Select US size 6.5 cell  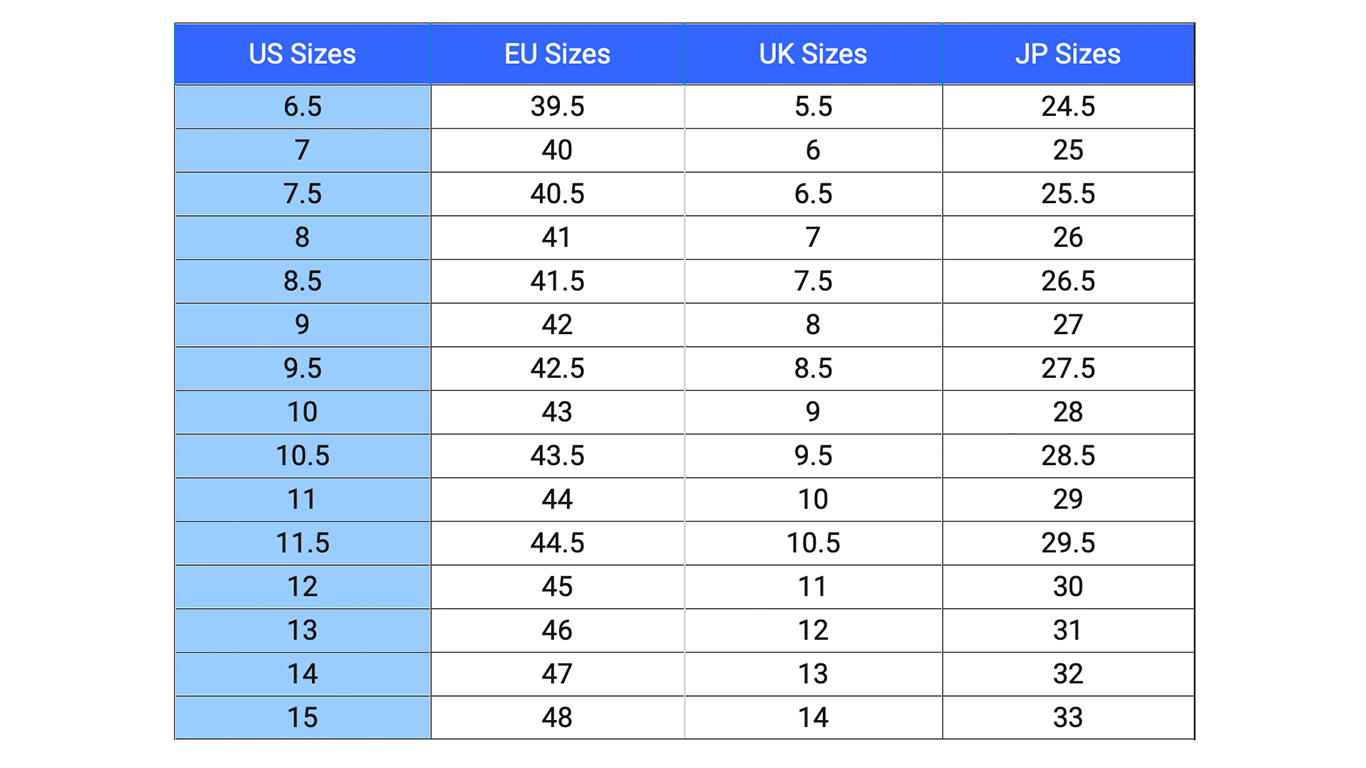303,107
